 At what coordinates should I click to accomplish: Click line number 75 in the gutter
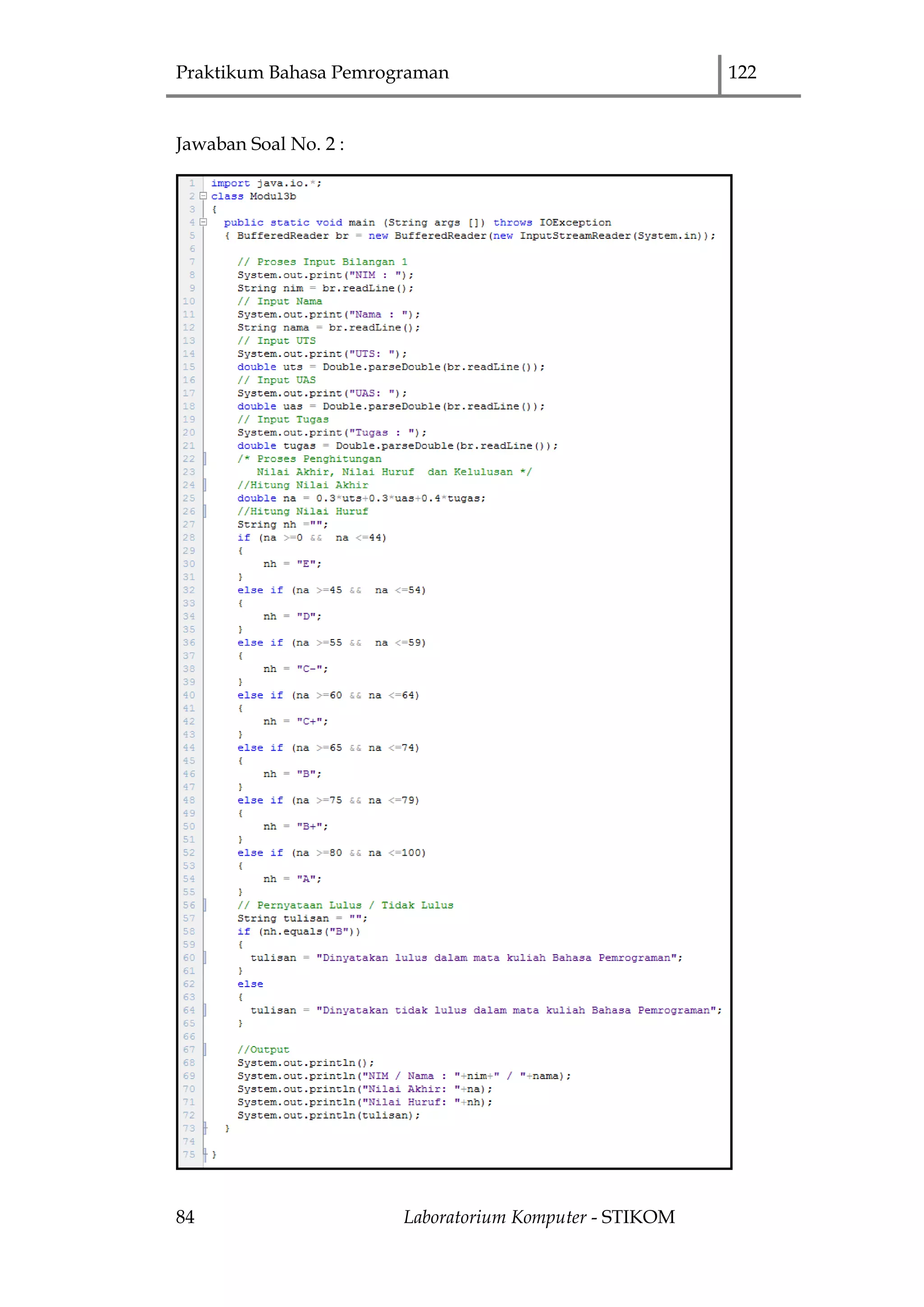coord(189,1154)
